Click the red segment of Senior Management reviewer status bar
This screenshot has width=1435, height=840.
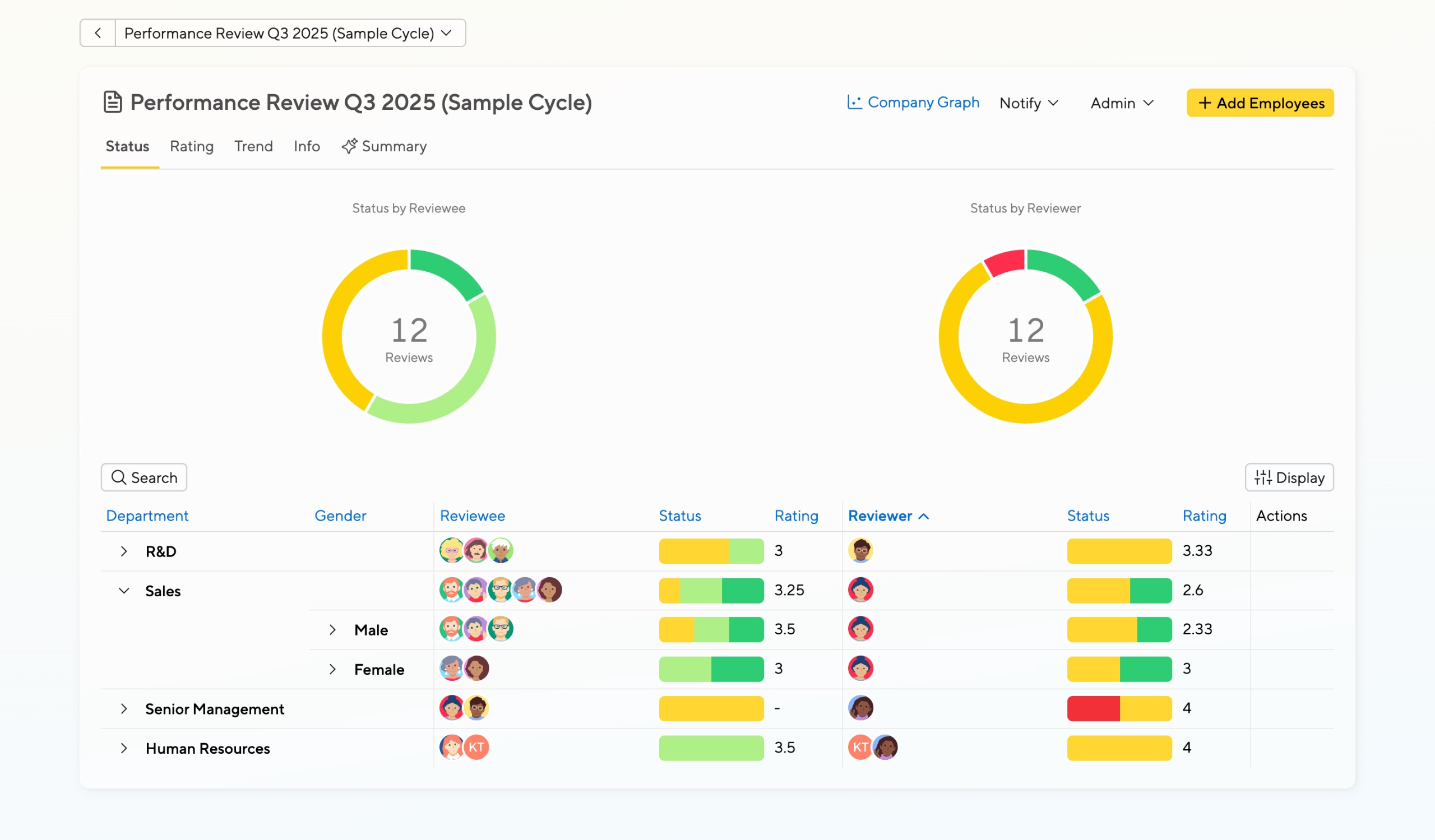point(1093,708)
